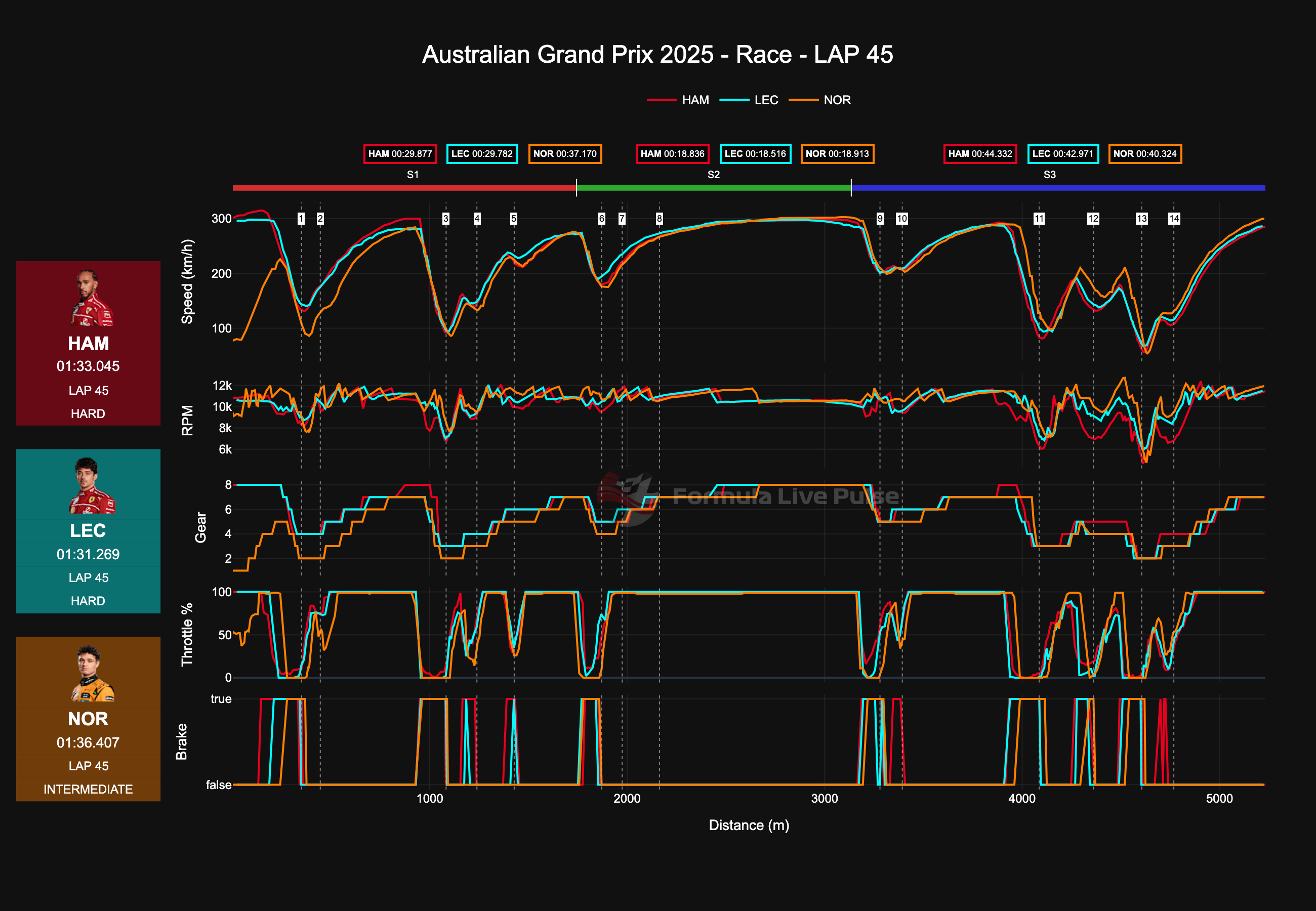Toggle LEC trace in the legend

[749, 100]
